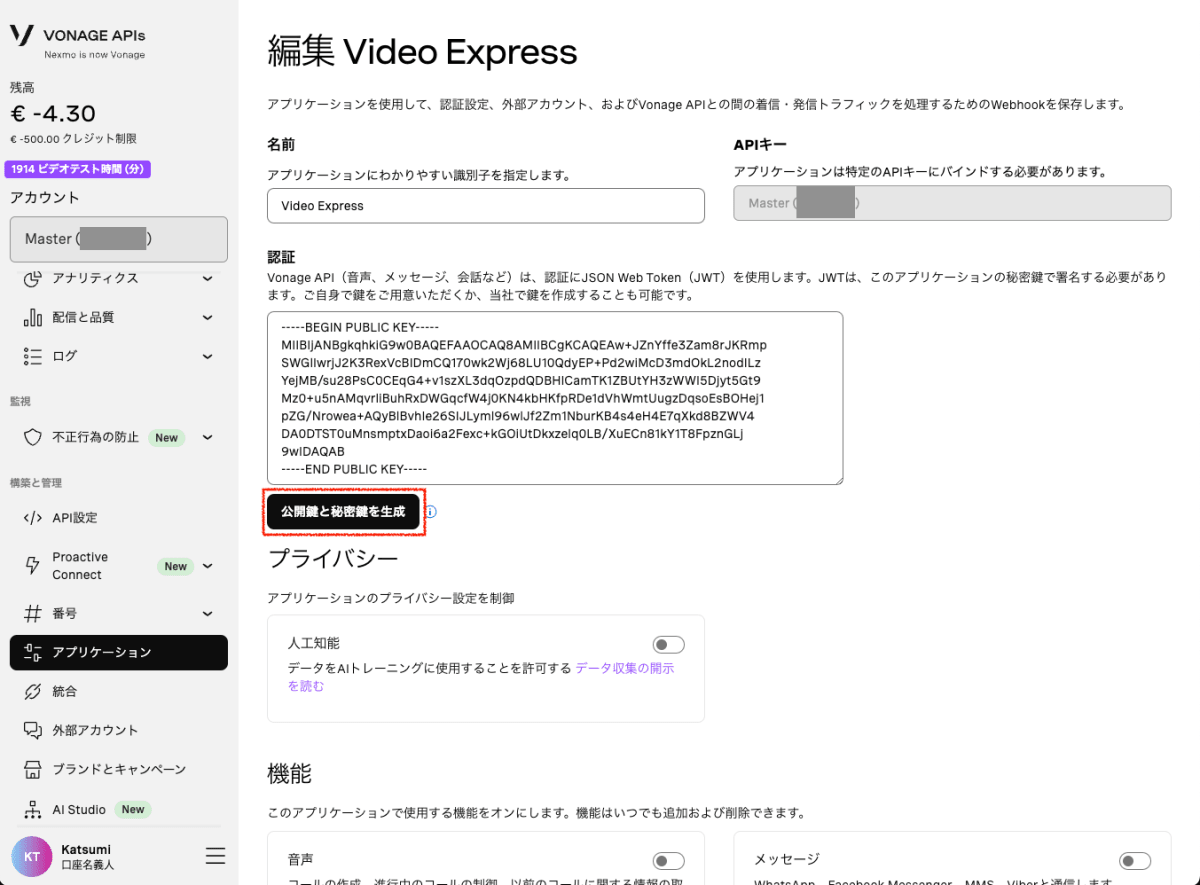
Task: Click 公開鍵と秘密鍵を生成 button
Action: [x=343, y=512]
